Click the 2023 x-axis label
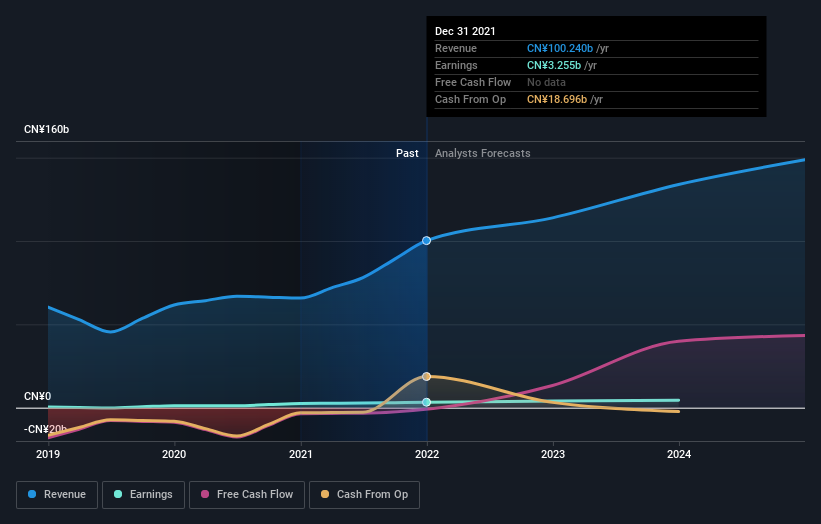 click(x=553, y=454)
